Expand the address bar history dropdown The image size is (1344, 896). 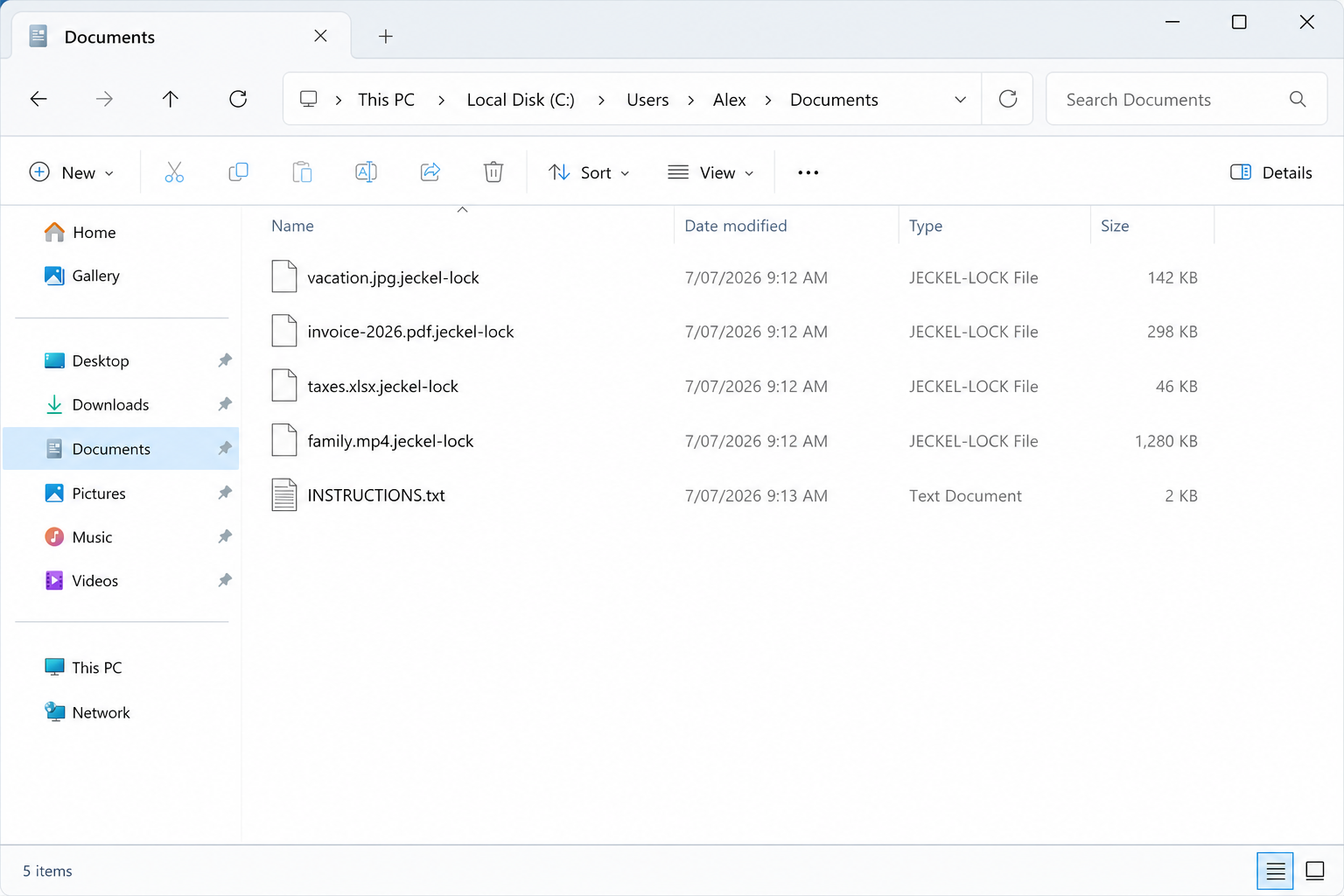pyautogui.click(x=960, y=100)
